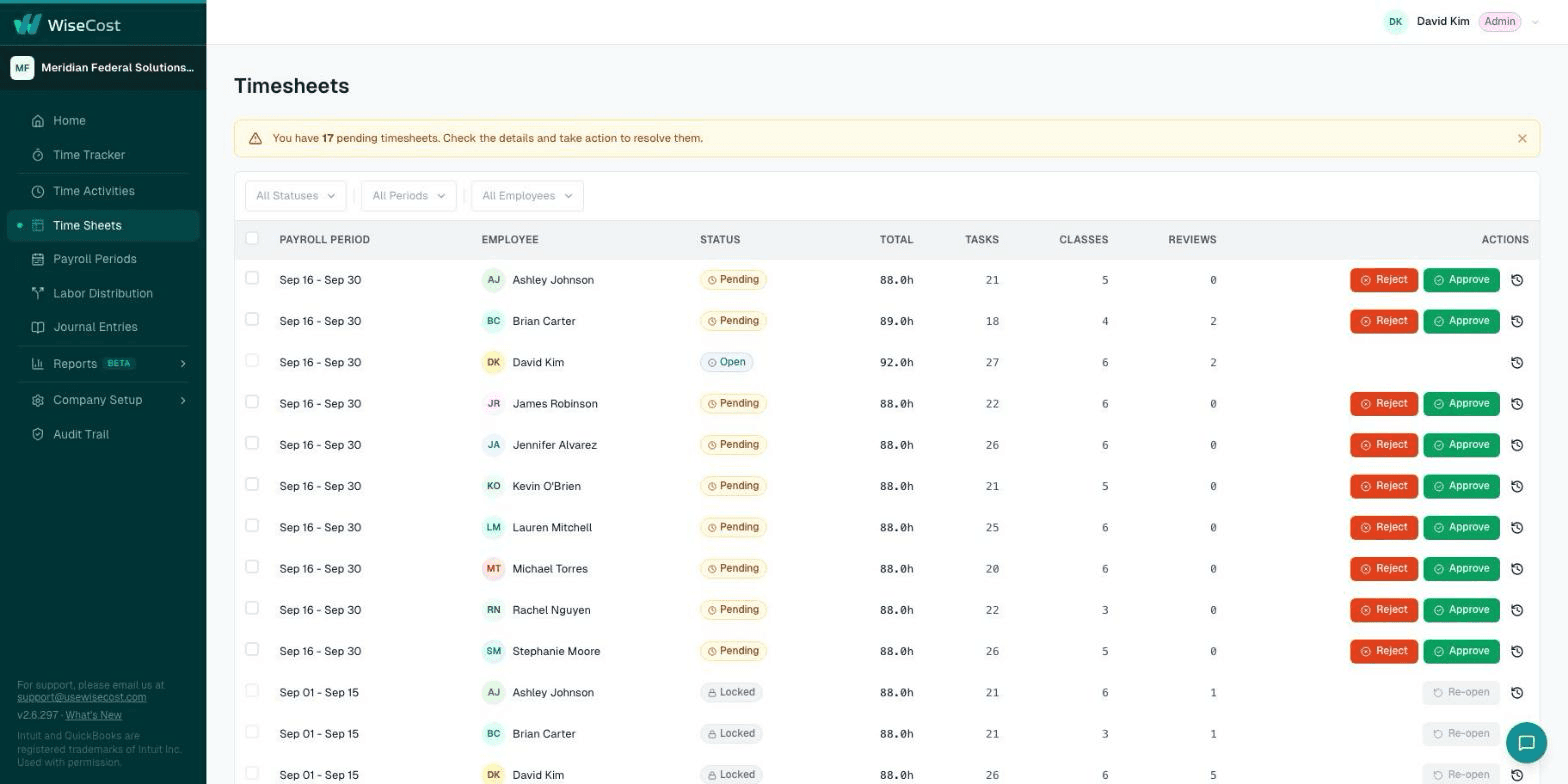Open the What's New link

click(x=93, y=715)
